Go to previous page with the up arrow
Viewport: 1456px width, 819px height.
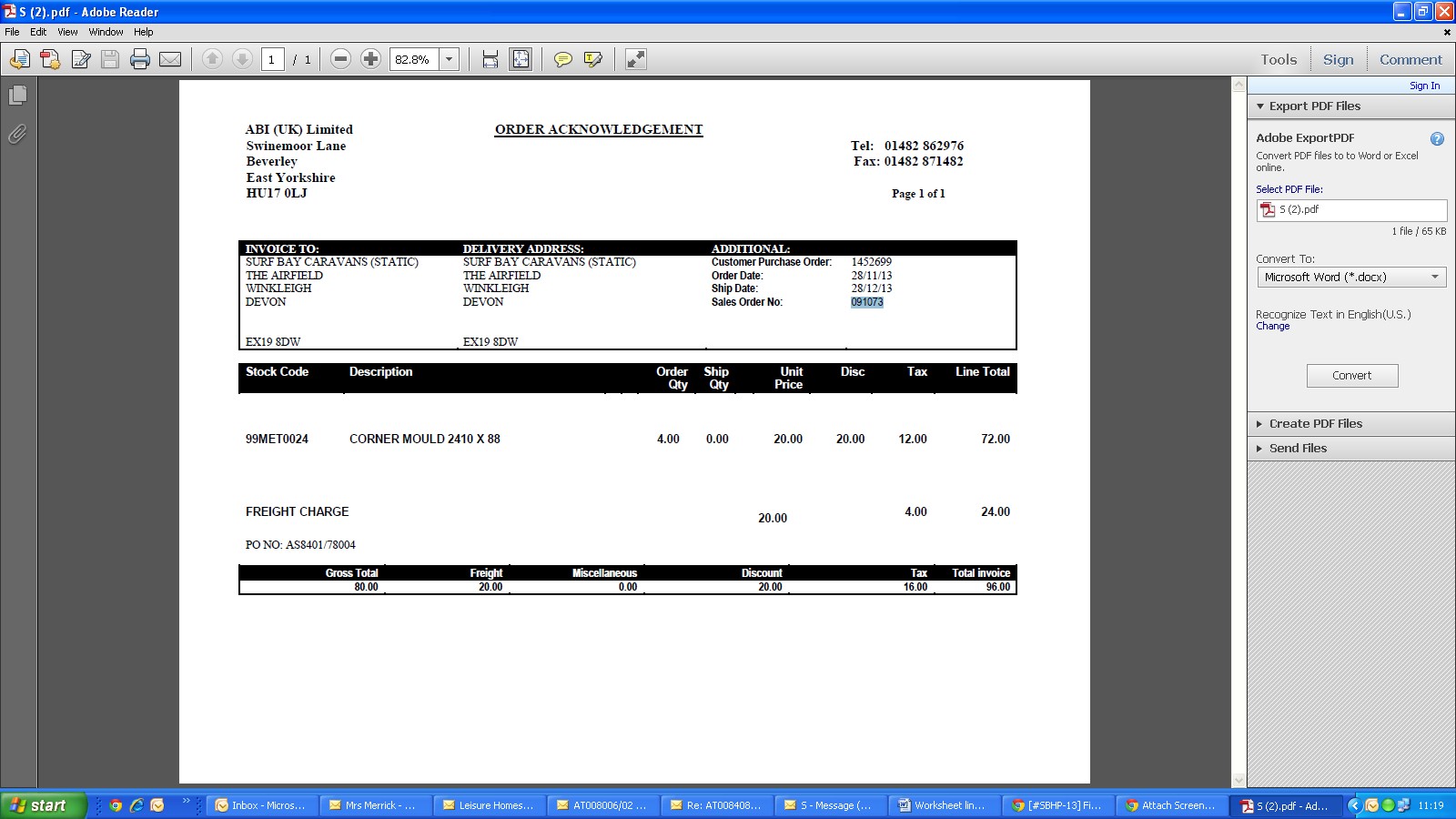click(212, 59)
